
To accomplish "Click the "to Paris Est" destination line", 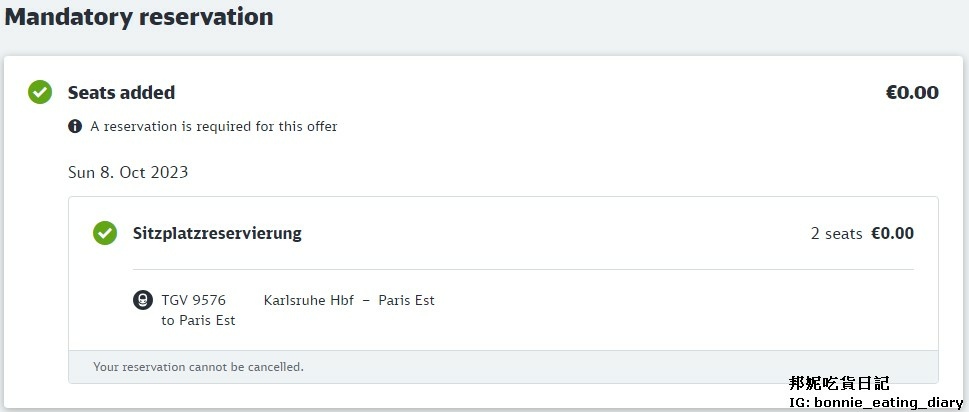I will pos(198,320).
